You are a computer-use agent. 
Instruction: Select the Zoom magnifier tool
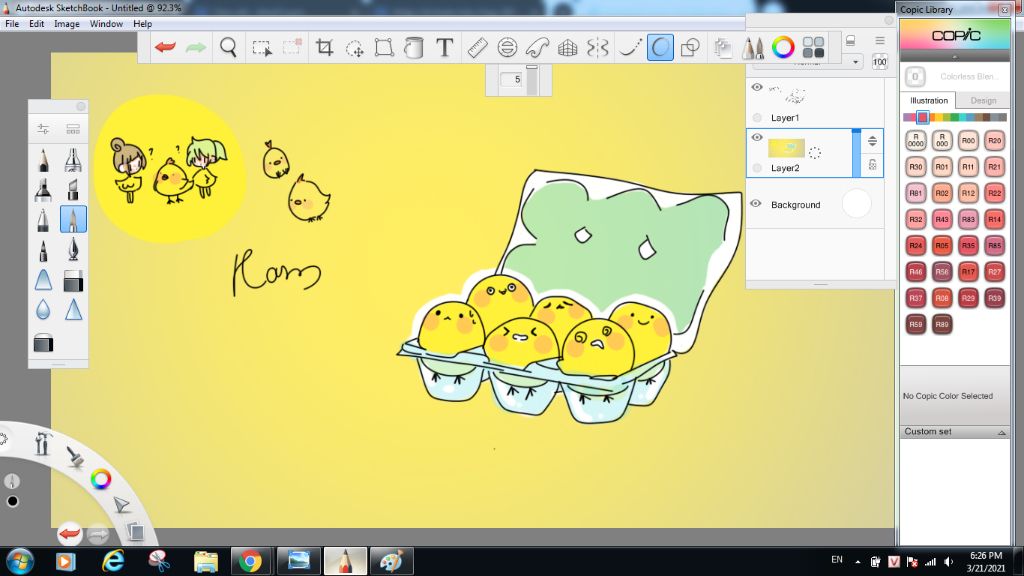click(228, 47)
